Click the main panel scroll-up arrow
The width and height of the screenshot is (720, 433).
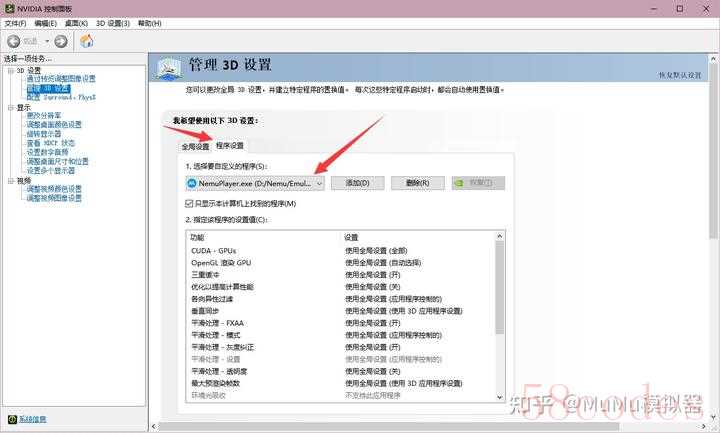click(714, 59)
